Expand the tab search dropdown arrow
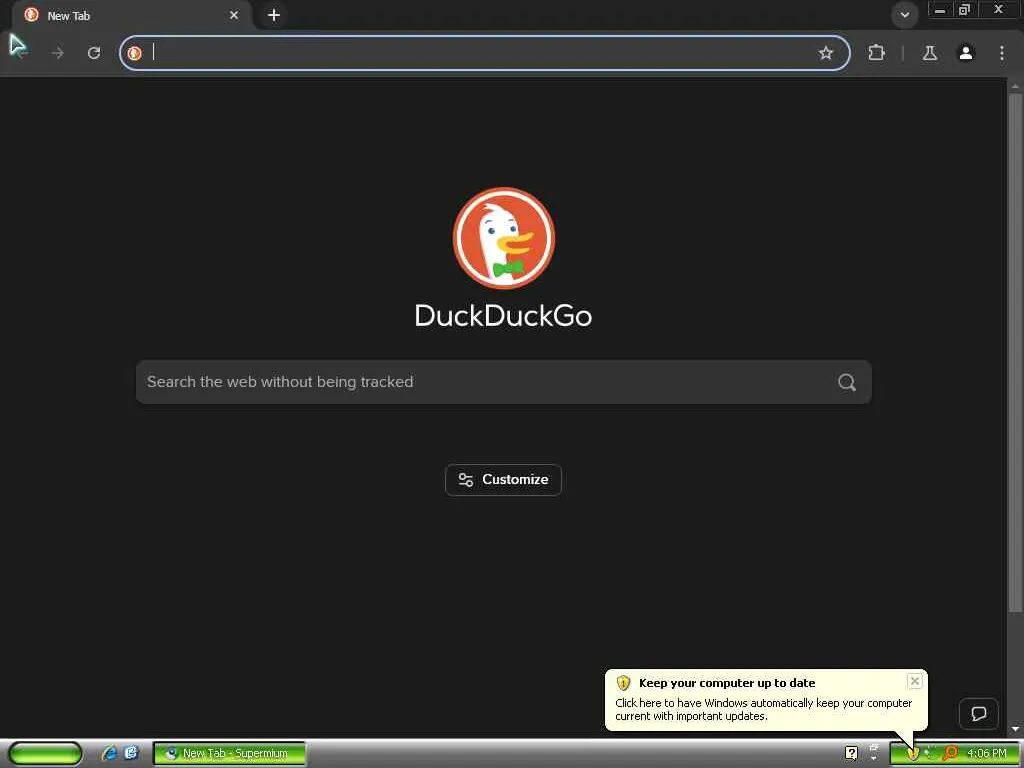 904,15
